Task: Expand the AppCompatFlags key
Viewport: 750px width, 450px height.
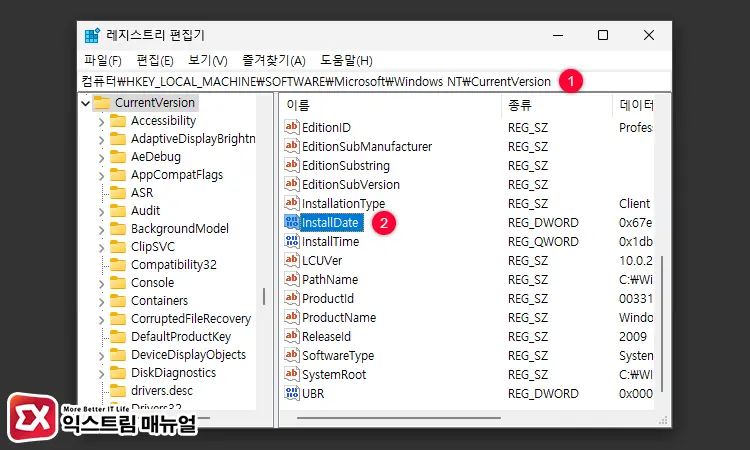Action: coord(101,176)
